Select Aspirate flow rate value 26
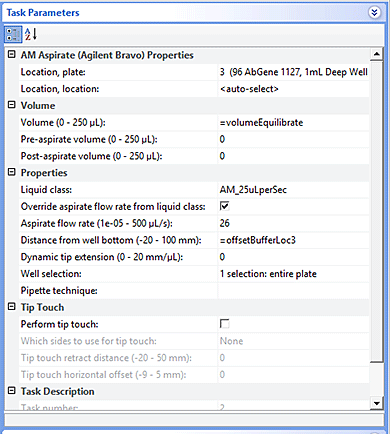The image size is (390, 434). coord(294,223)
